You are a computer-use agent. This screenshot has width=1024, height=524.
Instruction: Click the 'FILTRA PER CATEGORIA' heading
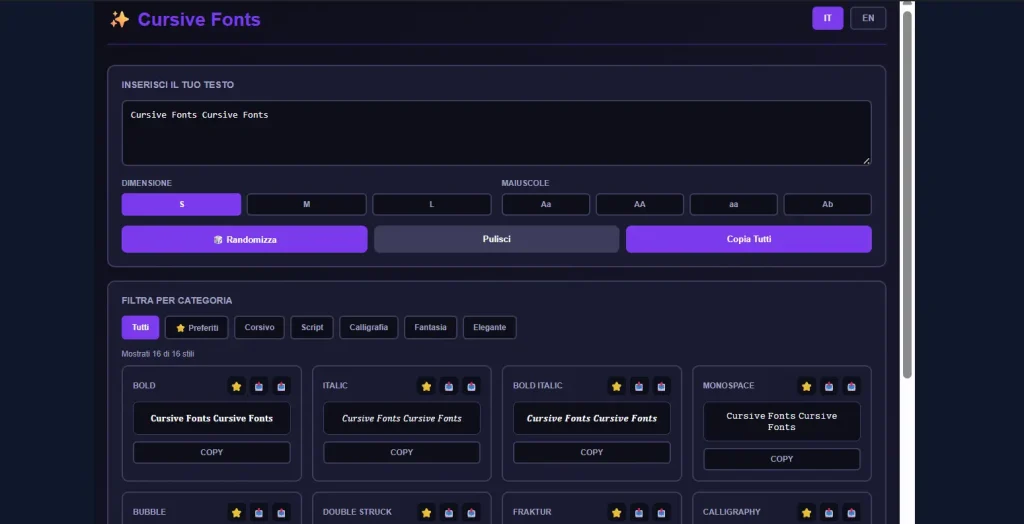coord(177,301)
